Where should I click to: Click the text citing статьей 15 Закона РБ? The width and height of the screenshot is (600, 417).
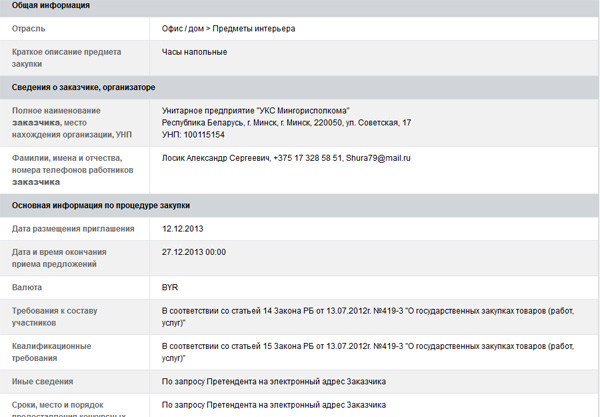pos(368,352)
